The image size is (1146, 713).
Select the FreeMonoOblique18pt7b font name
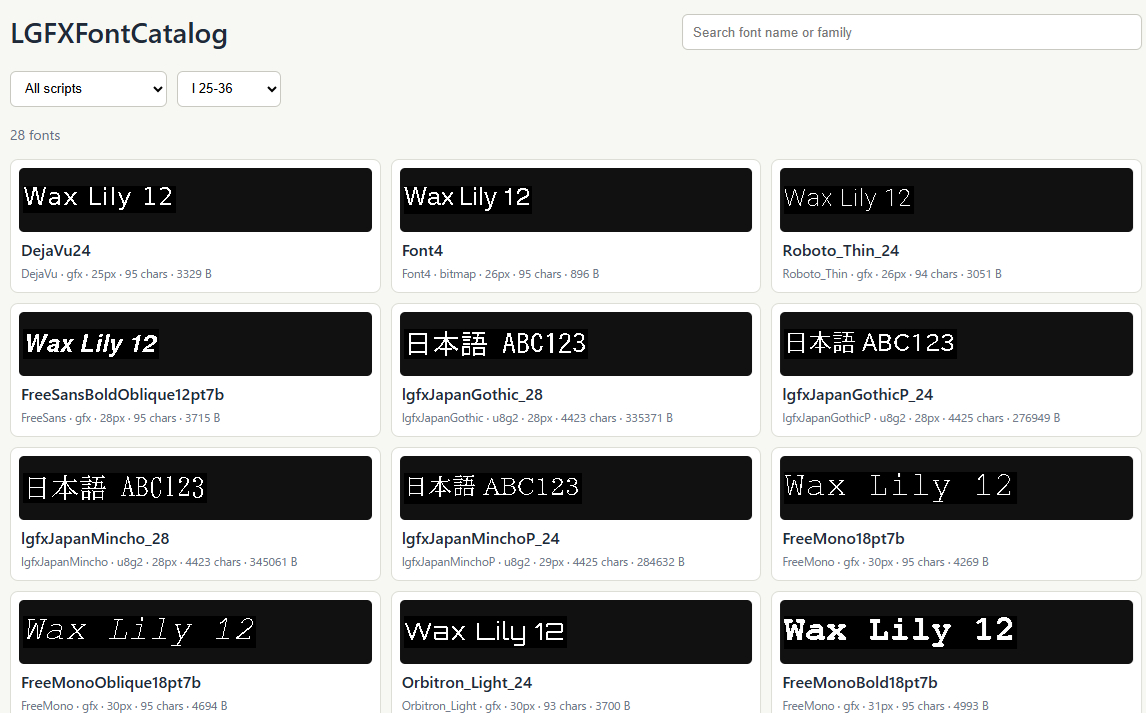tap(111, 682)
